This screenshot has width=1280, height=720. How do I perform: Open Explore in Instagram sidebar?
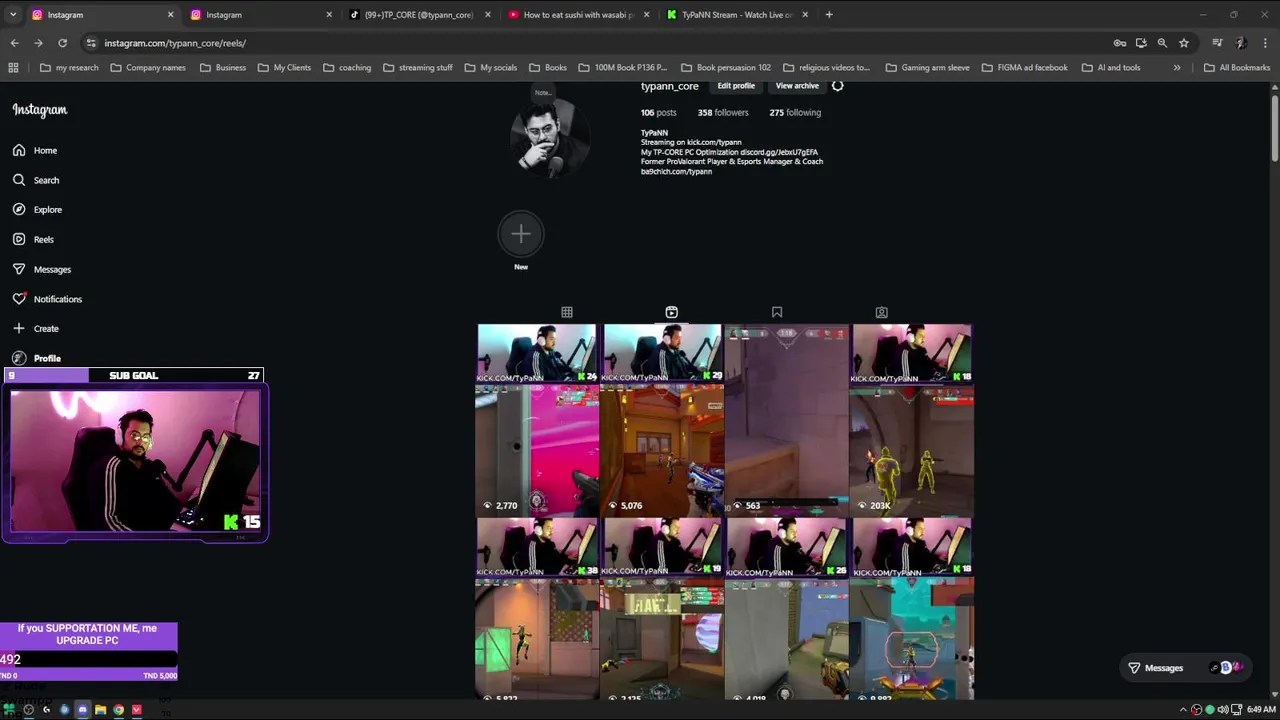click(37, 210)
